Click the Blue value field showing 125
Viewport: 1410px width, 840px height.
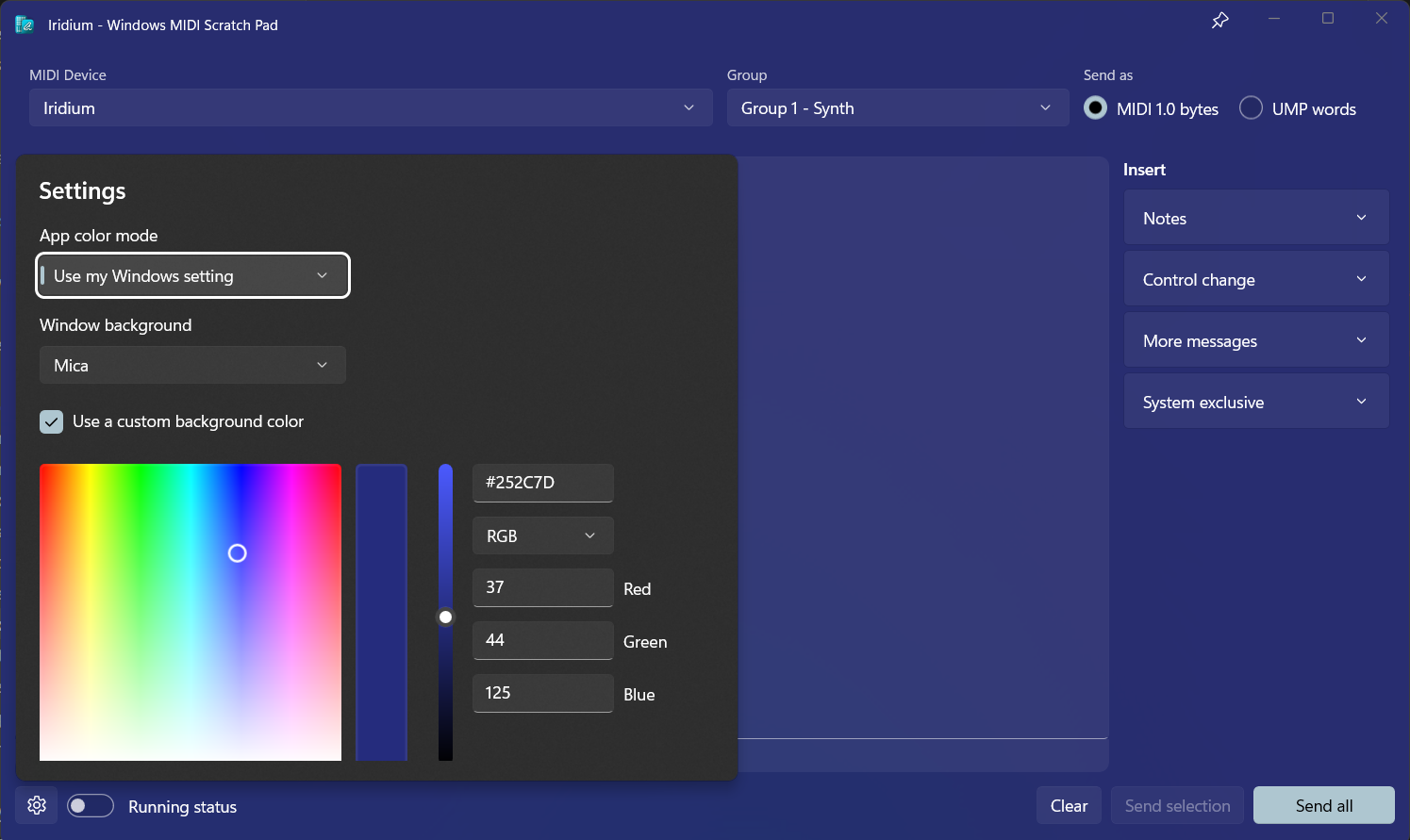(x=542, y=693)
